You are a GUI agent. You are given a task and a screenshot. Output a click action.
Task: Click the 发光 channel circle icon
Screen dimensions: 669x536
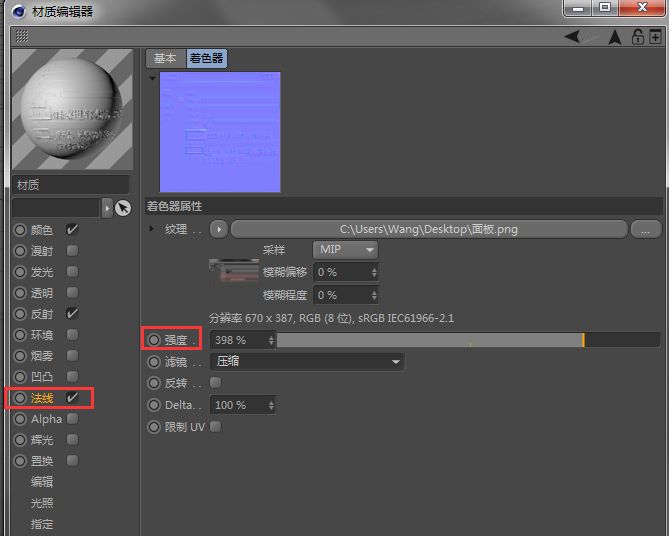[x=20, y=272]
